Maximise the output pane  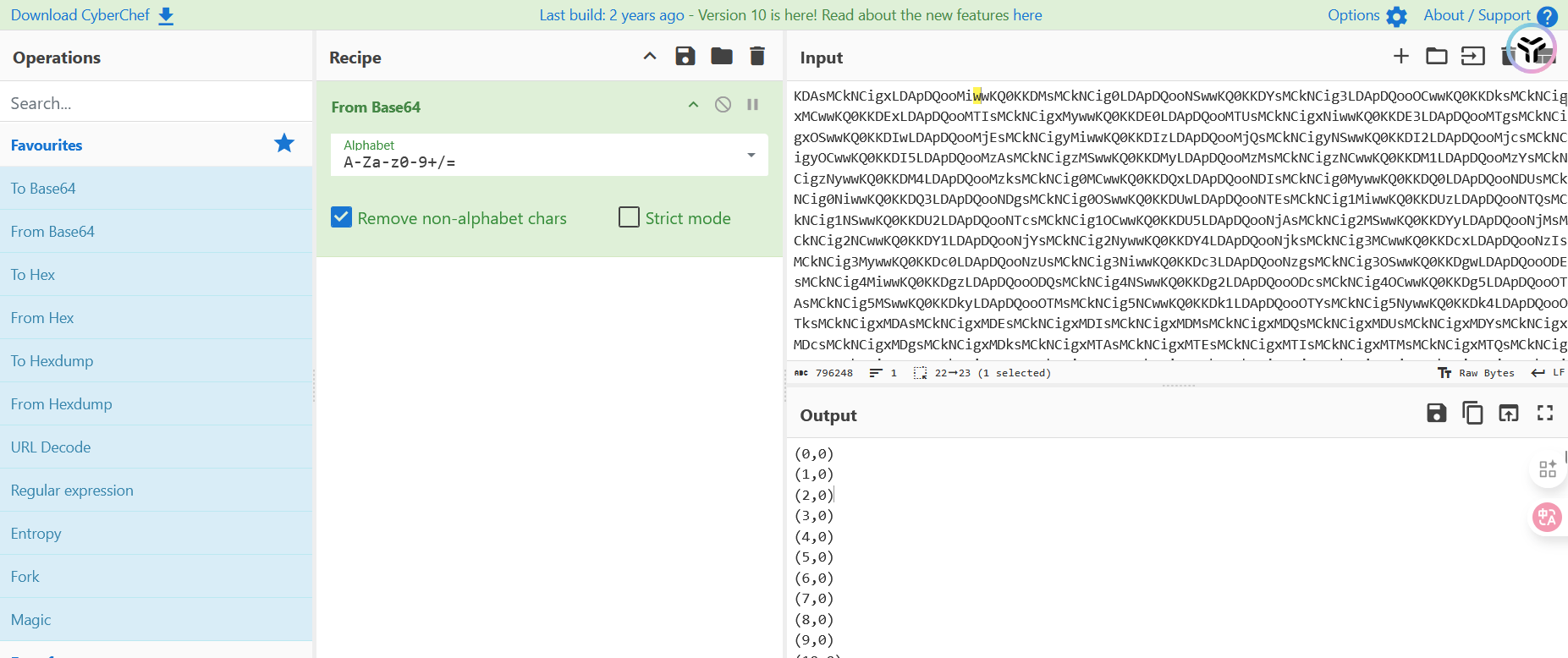(x=1545, y=414)
